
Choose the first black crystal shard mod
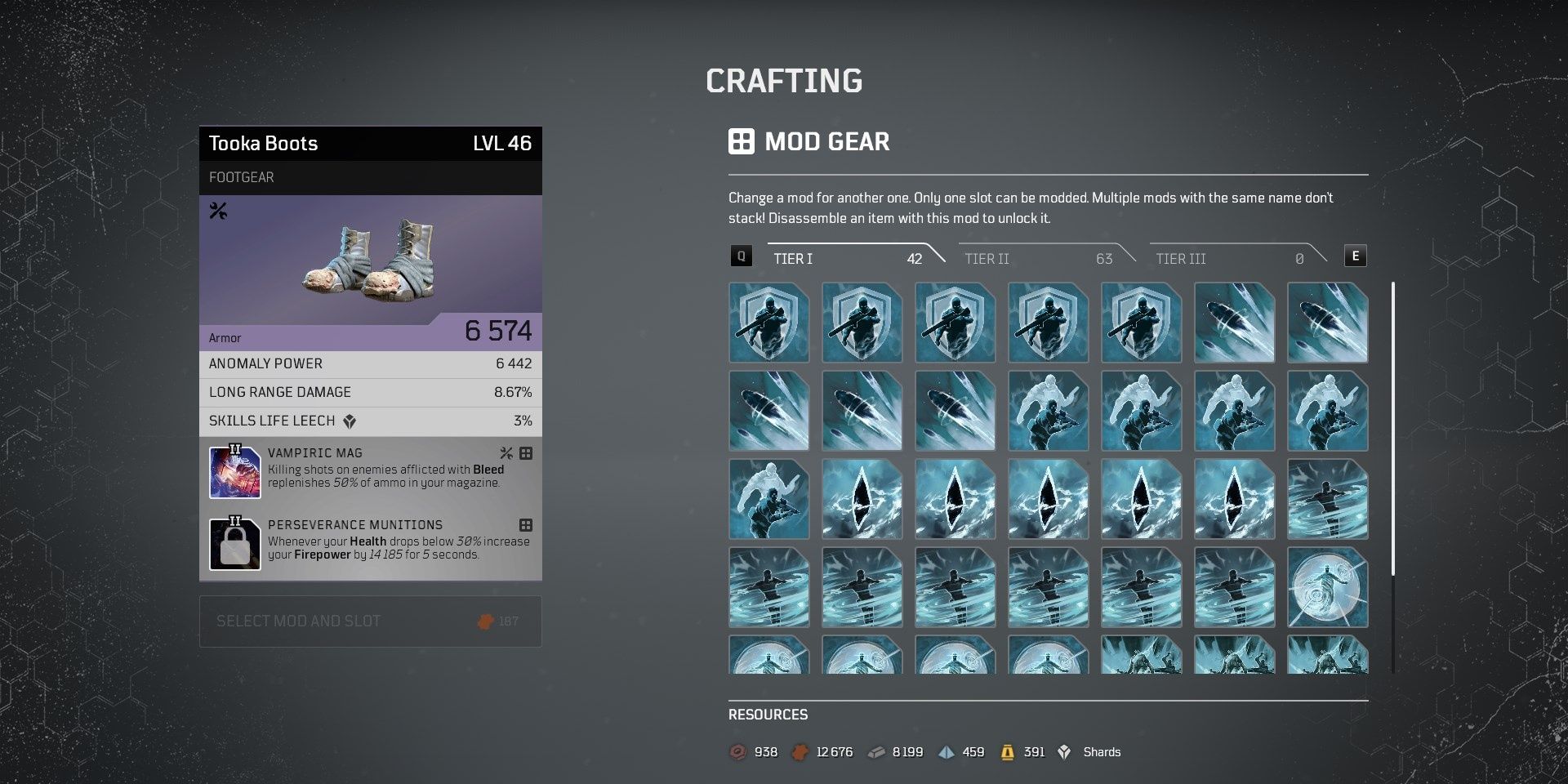(862, 499)
